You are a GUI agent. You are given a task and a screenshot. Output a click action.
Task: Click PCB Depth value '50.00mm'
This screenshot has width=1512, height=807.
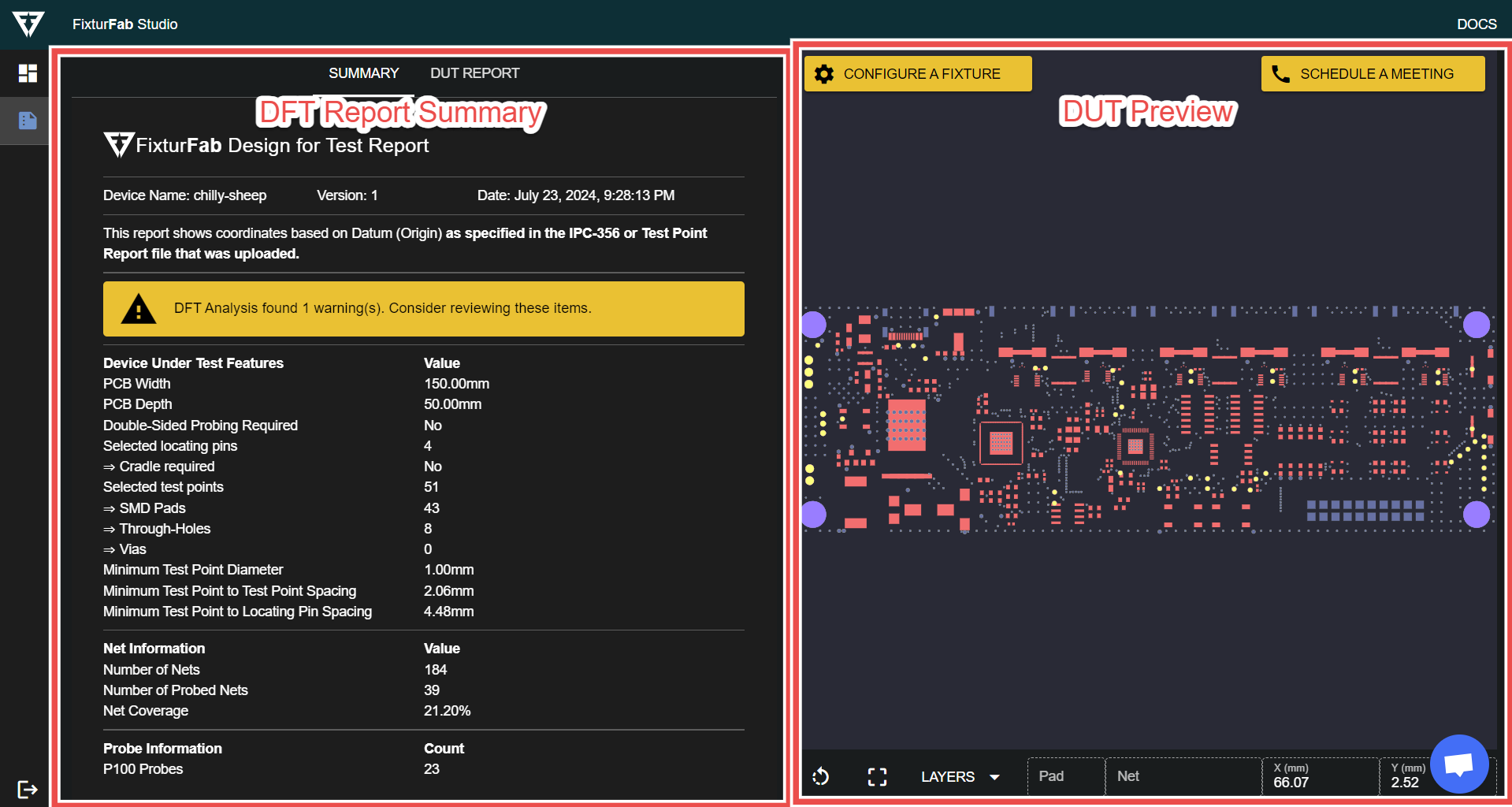click(x=453, y=404)
